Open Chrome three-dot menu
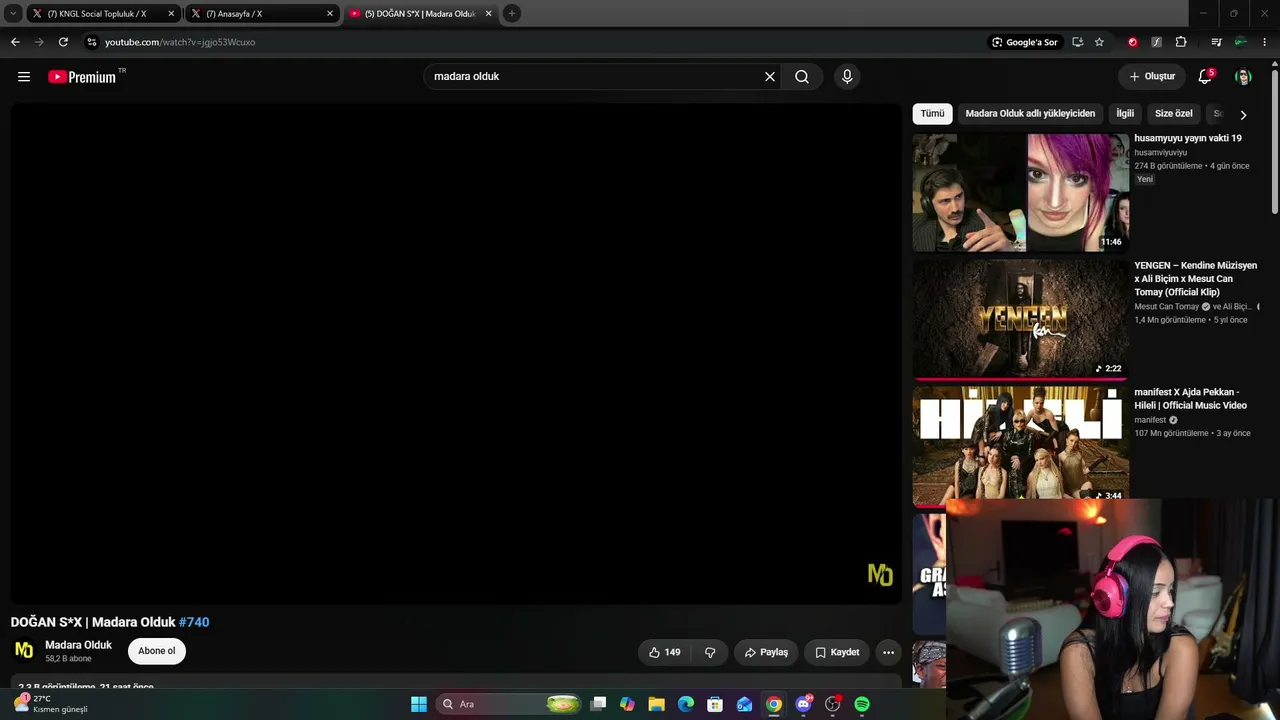Image resolution: width=1280 pixels, height=720 pixels. coord(1264,42)
